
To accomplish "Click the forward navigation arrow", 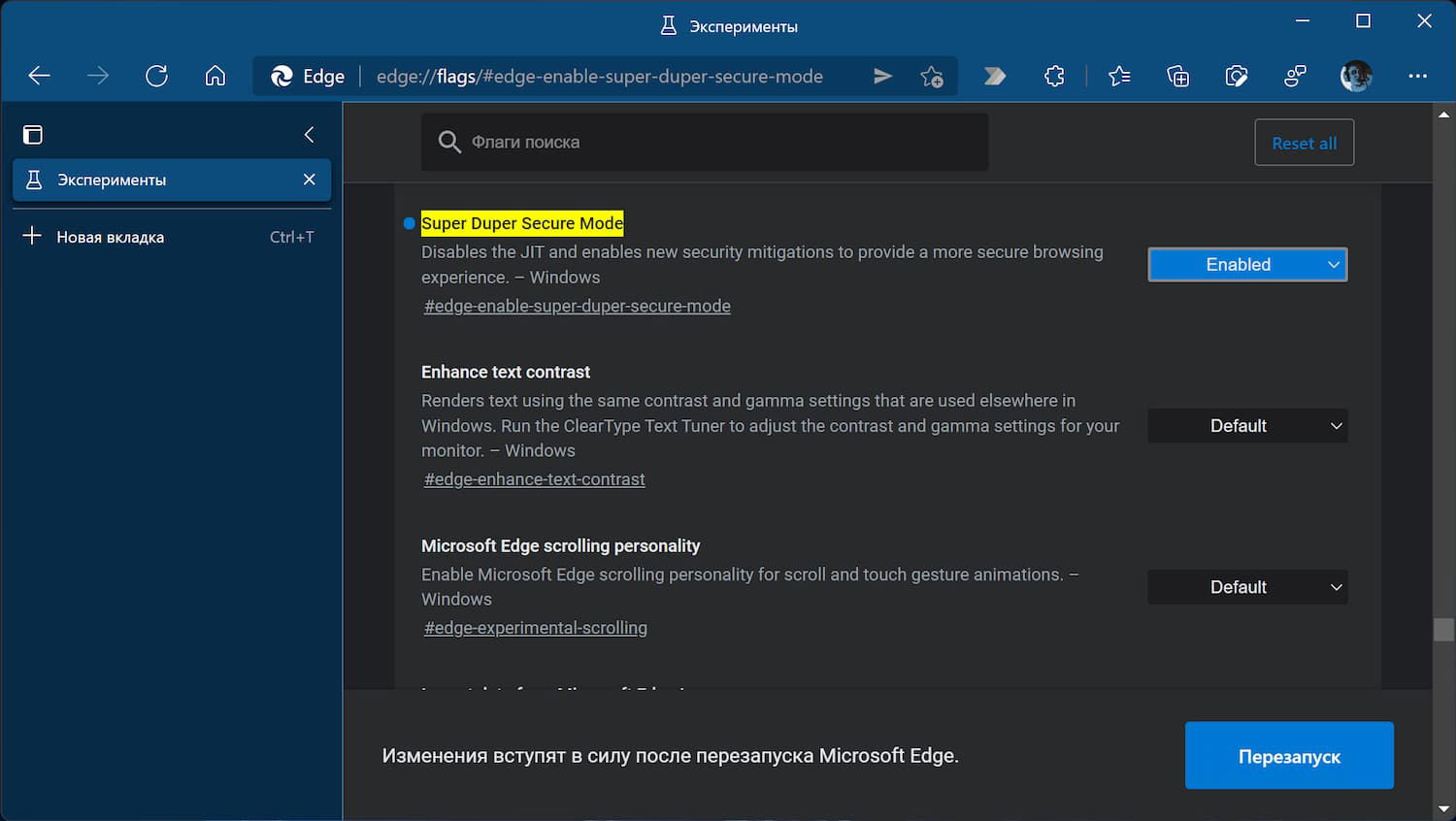I will pyautogui.click(x=98, y=76).
